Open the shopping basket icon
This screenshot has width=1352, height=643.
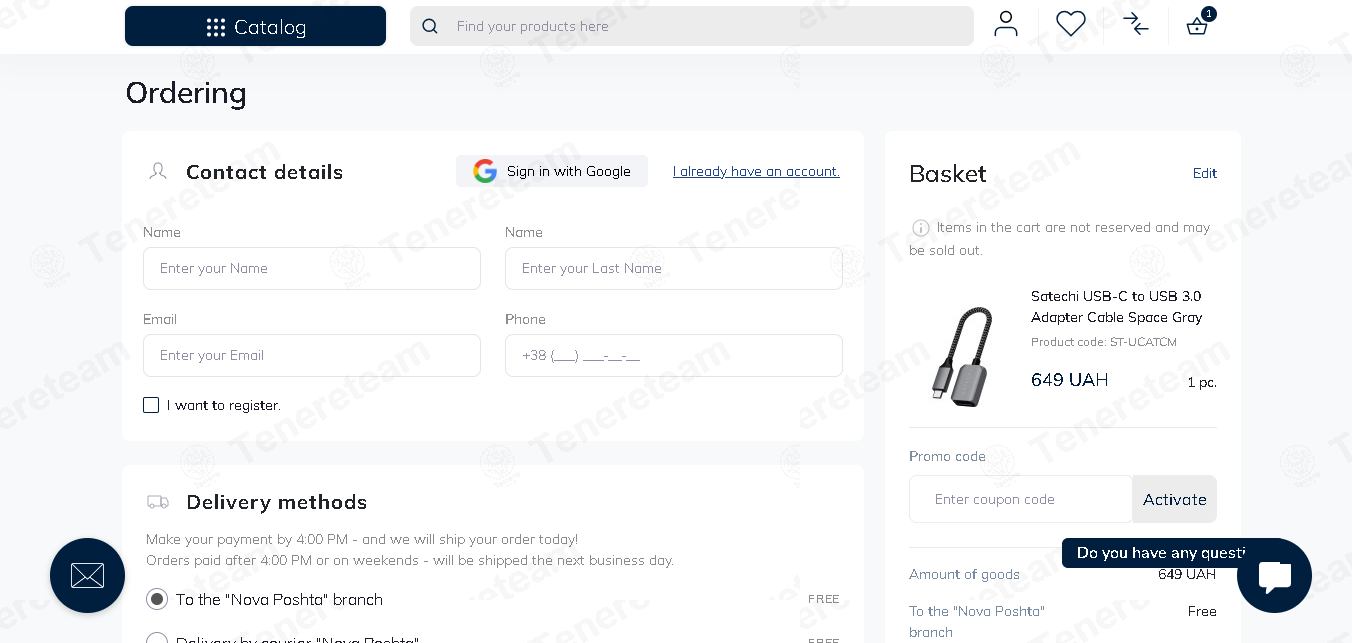(x=1197, y=26)
